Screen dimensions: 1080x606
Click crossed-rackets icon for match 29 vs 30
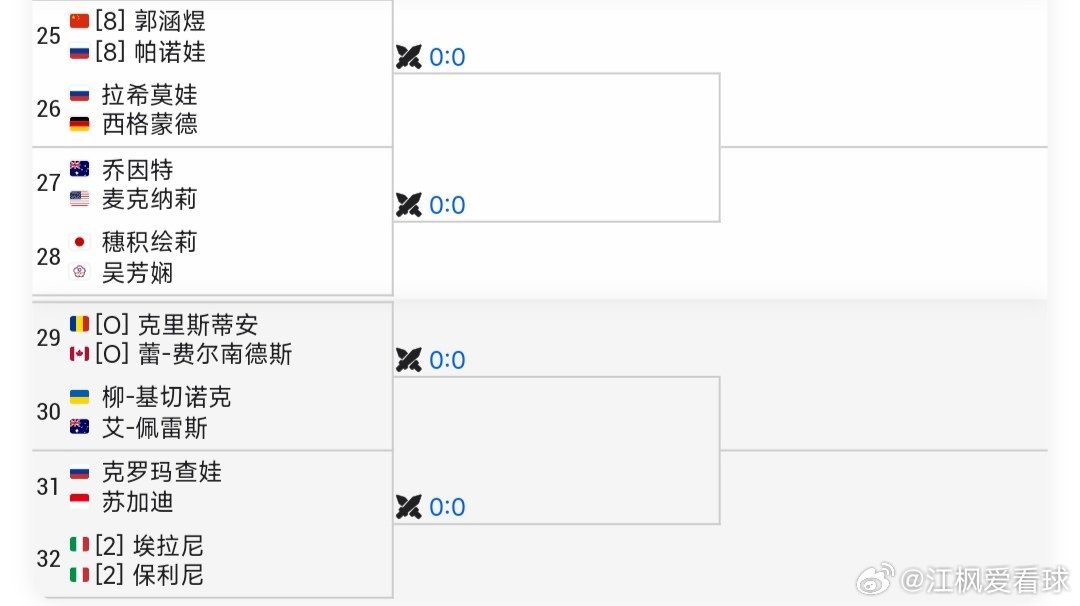pos(408,359)
